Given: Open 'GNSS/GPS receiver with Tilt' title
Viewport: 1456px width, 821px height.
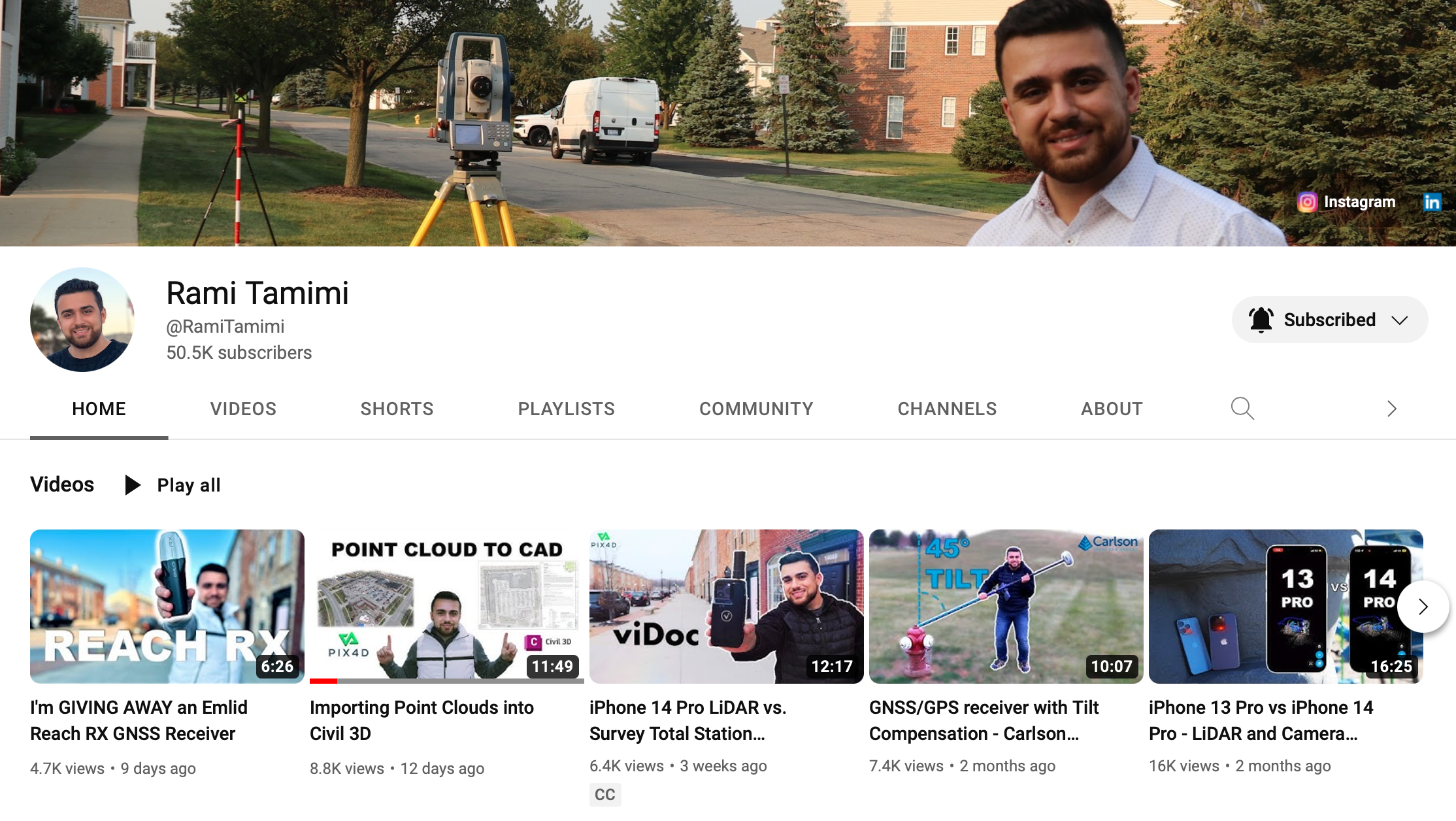Looking at the screenshot, I should pos(984,720).
